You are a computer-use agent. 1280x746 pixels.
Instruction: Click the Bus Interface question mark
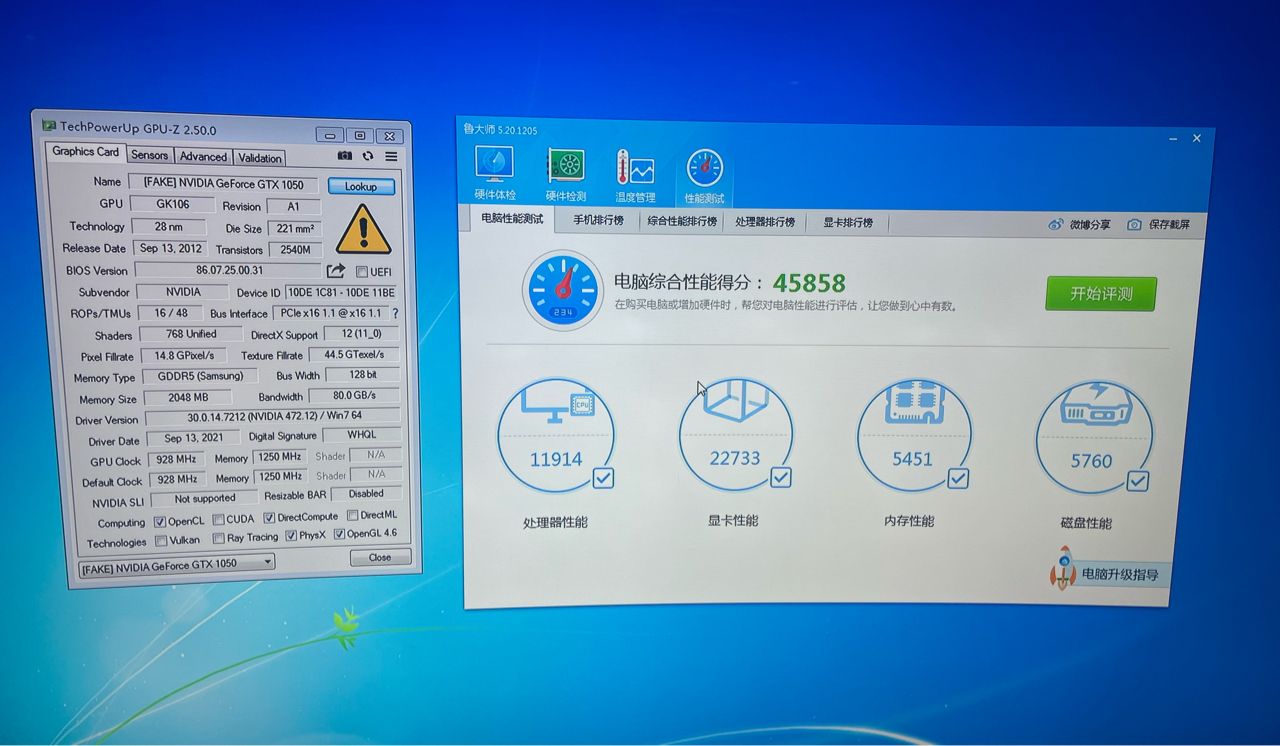click(395, 314)
